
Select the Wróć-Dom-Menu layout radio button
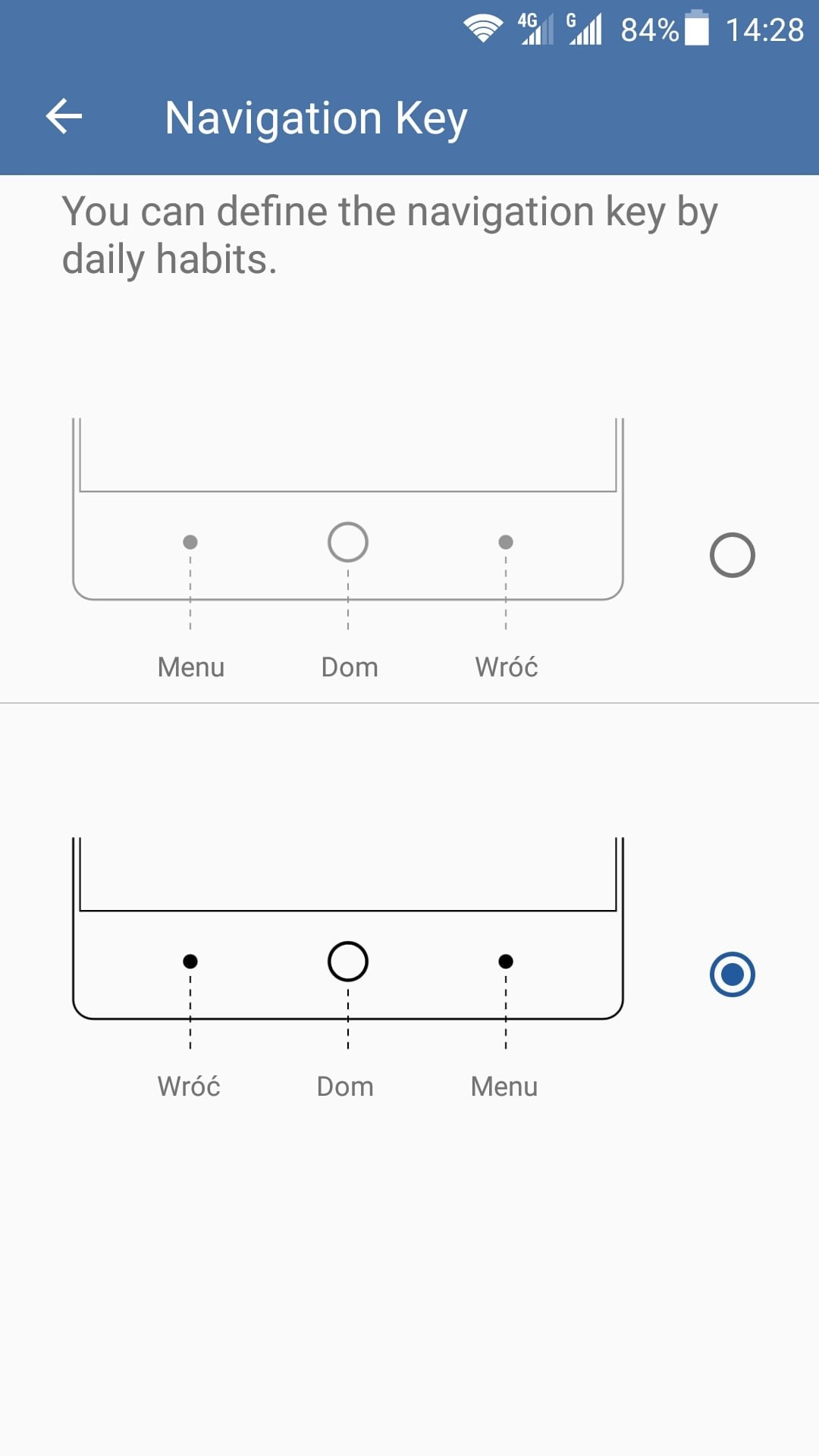coord(733,974)
